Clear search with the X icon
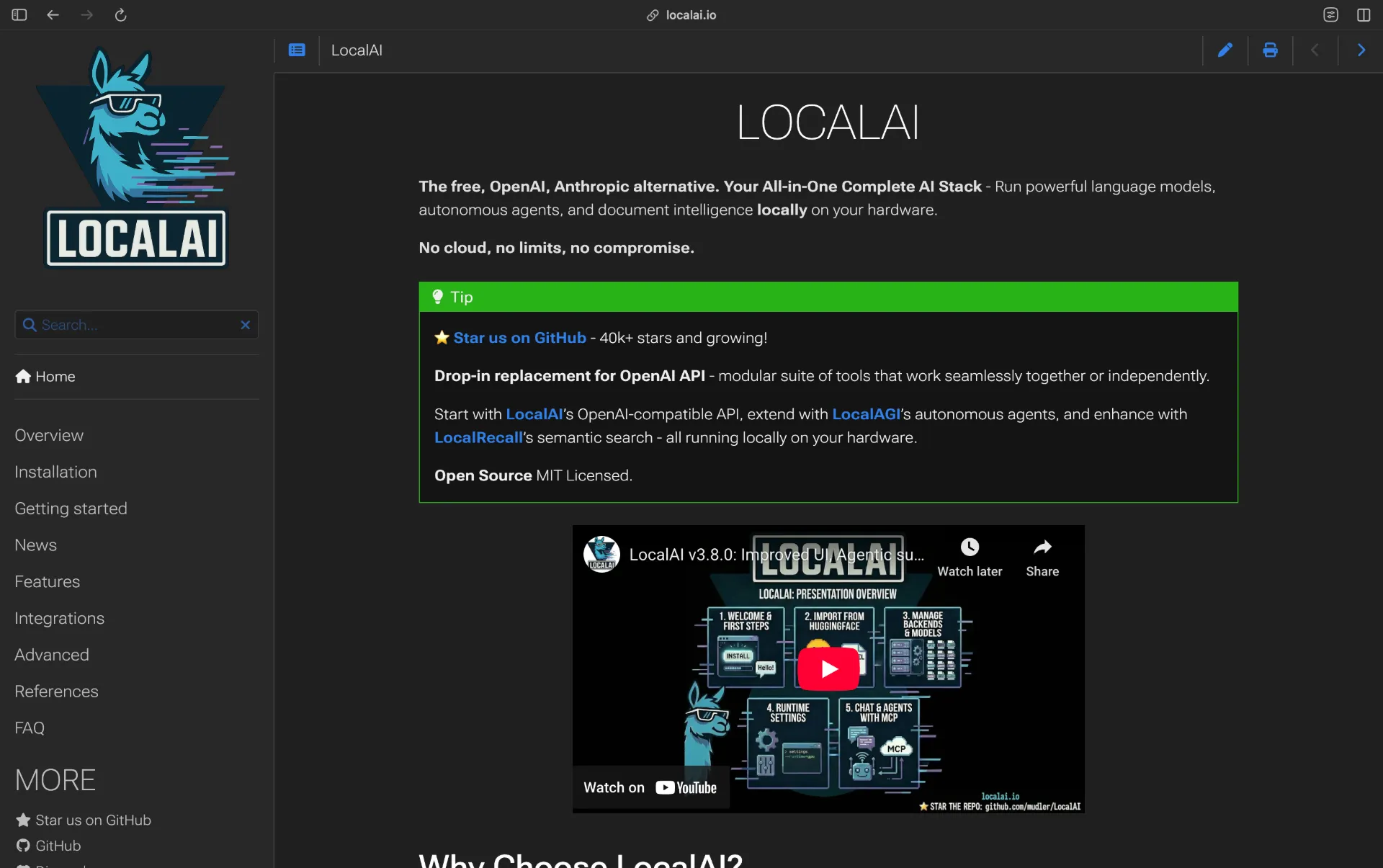This screenshot has width=1383, height=868. coord(245,325)
